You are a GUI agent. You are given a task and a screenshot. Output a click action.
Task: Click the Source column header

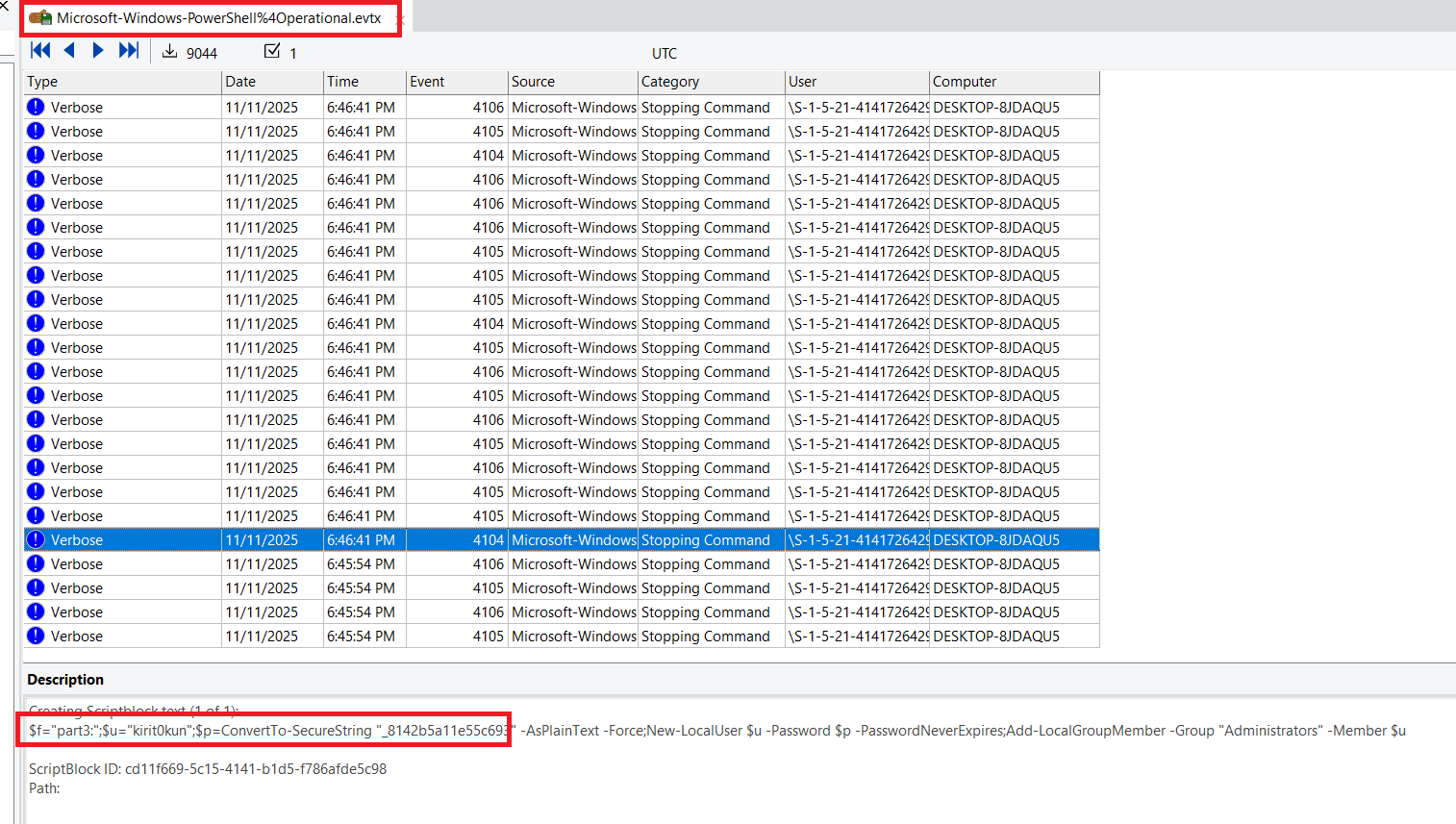click(x=572, y=82)
